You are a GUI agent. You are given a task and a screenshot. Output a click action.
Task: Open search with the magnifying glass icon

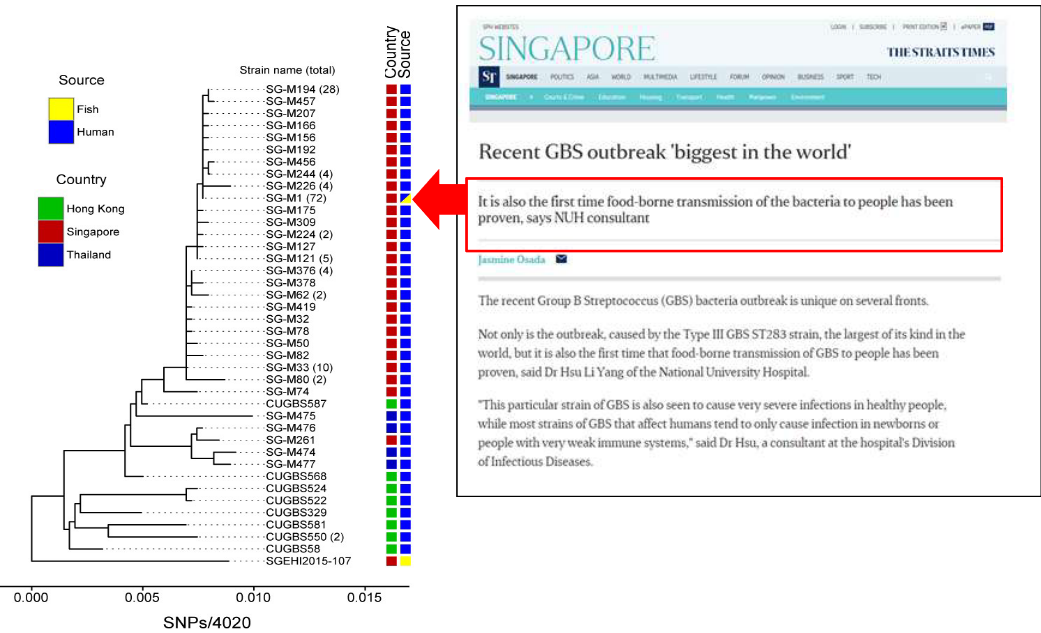coord(986,75)
